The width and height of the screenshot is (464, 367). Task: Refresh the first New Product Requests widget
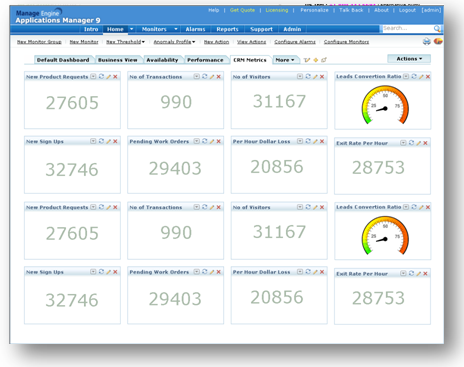(101, 76)
